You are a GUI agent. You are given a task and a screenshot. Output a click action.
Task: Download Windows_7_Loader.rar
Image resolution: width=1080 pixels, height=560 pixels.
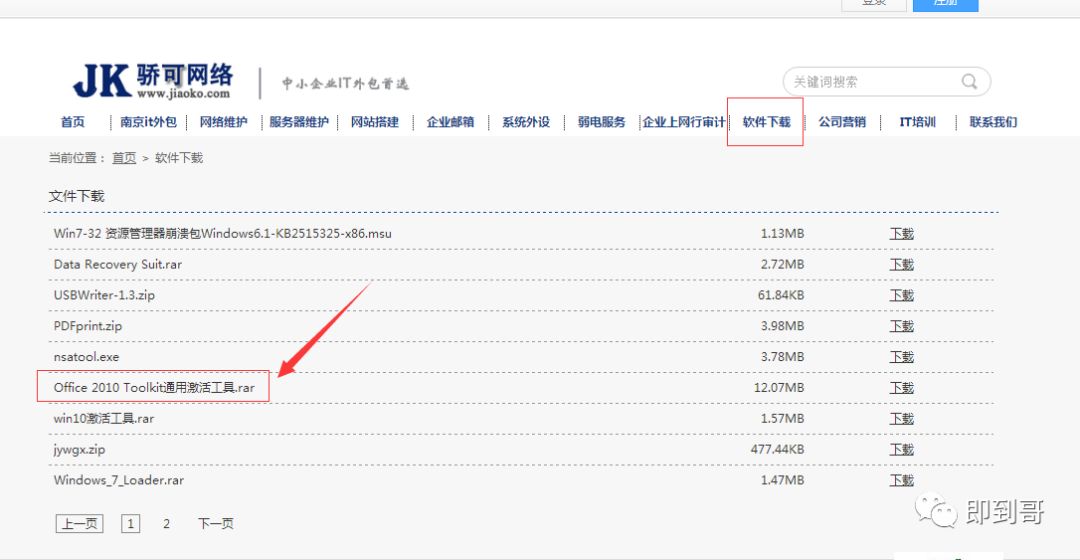pyautogui.click(x=901, y=480)
